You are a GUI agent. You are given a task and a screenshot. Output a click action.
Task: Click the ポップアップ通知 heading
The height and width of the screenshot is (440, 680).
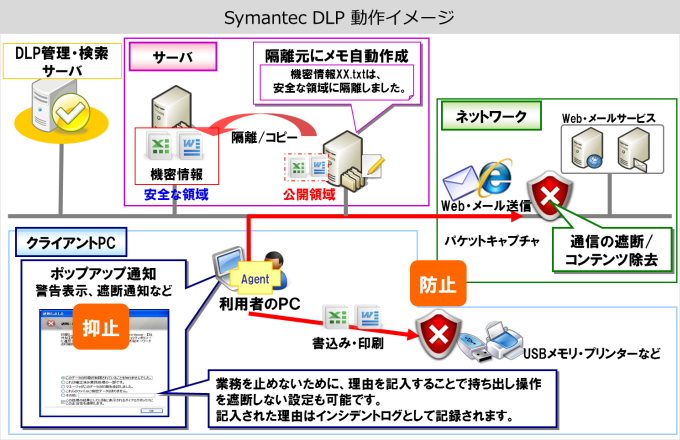(x=103, y=274)
